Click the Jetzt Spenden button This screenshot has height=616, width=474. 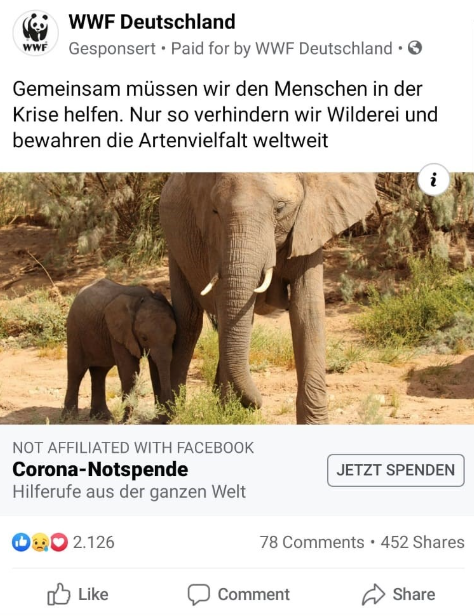[x=396, y=470]
